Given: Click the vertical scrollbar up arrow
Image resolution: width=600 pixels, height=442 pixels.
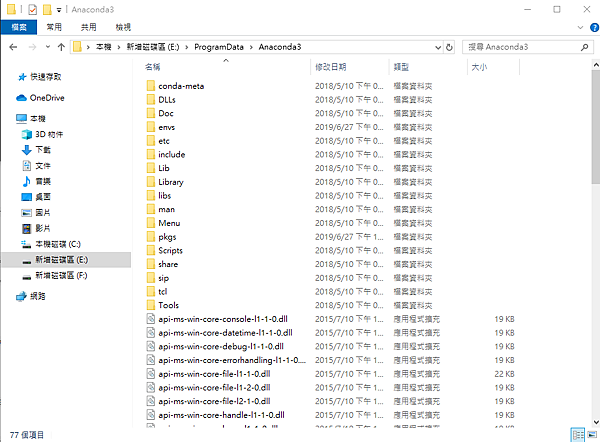Looking at the screenshot, I should tap(596, 65).
